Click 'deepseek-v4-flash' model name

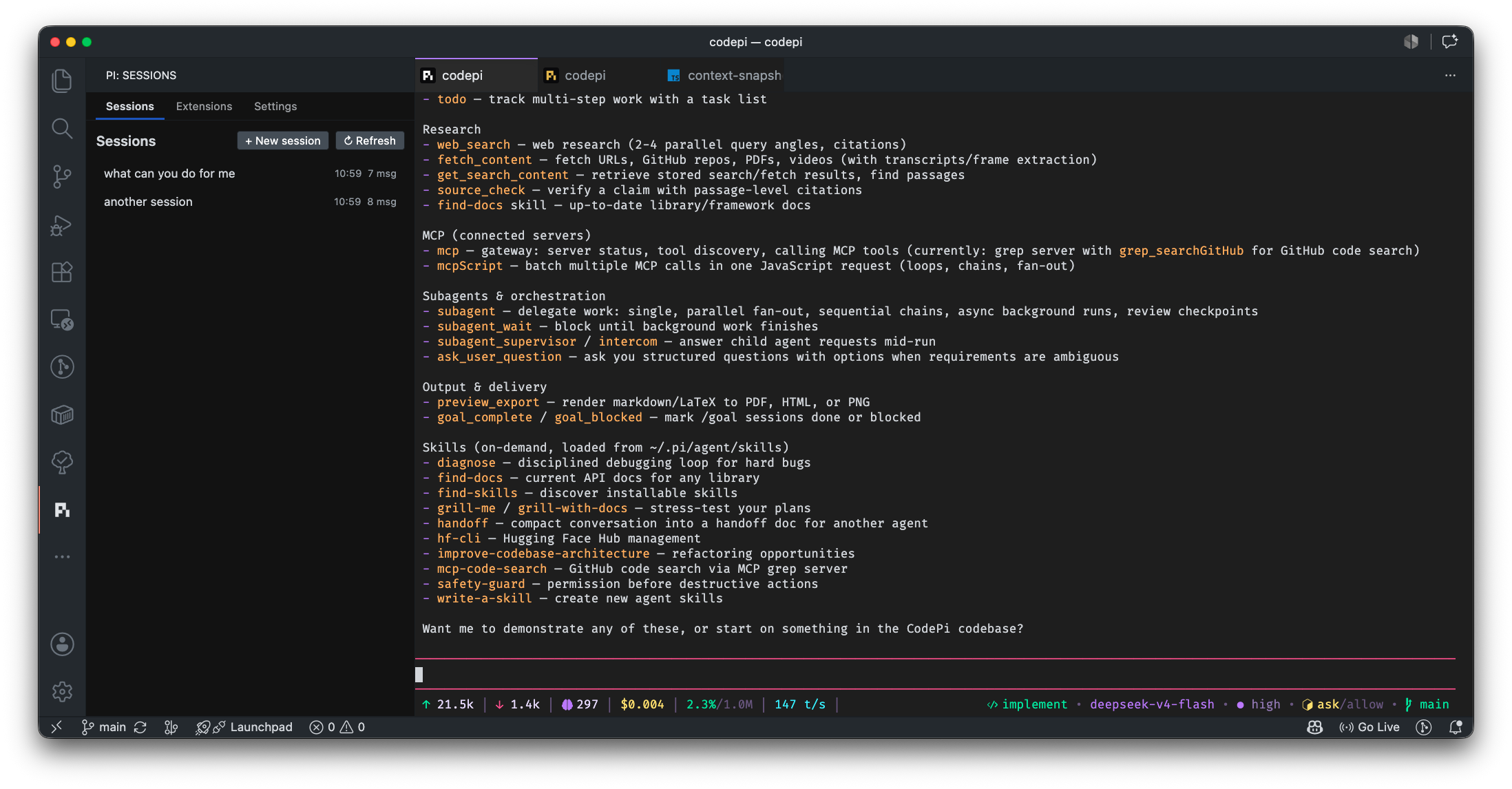[1152, 704]
